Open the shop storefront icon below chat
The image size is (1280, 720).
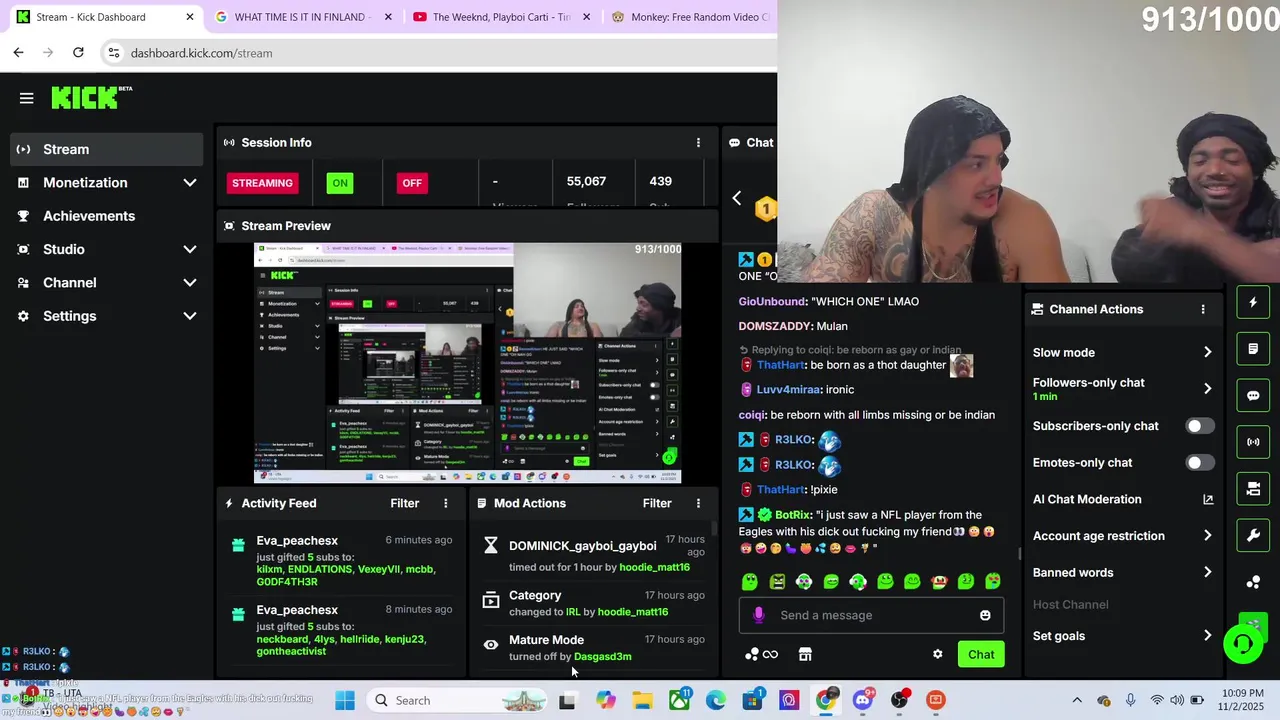pos(805,654)
